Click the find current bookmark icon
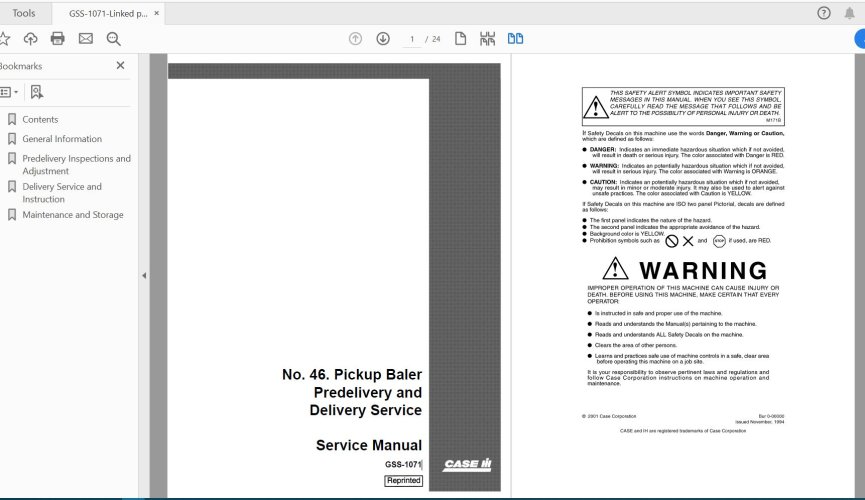Image resolution: width=865 pixels, height=500 pixels. point(37,92)
